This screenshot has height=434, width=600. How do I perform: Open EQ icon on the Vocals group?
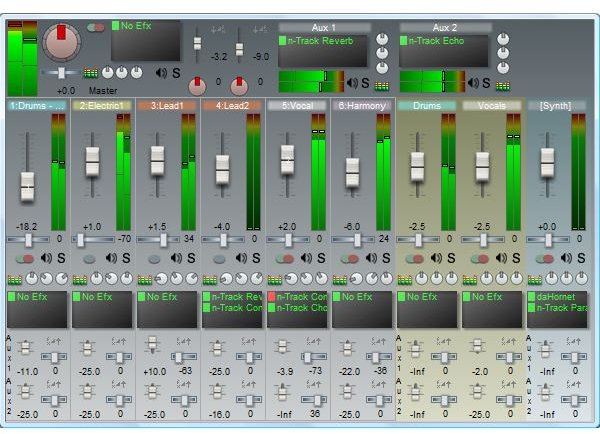click(x=470, y=280)
